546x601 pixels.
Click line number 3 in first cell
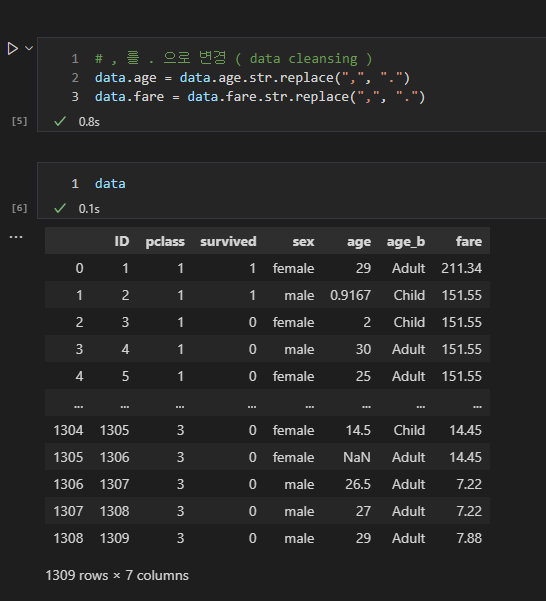75,97
